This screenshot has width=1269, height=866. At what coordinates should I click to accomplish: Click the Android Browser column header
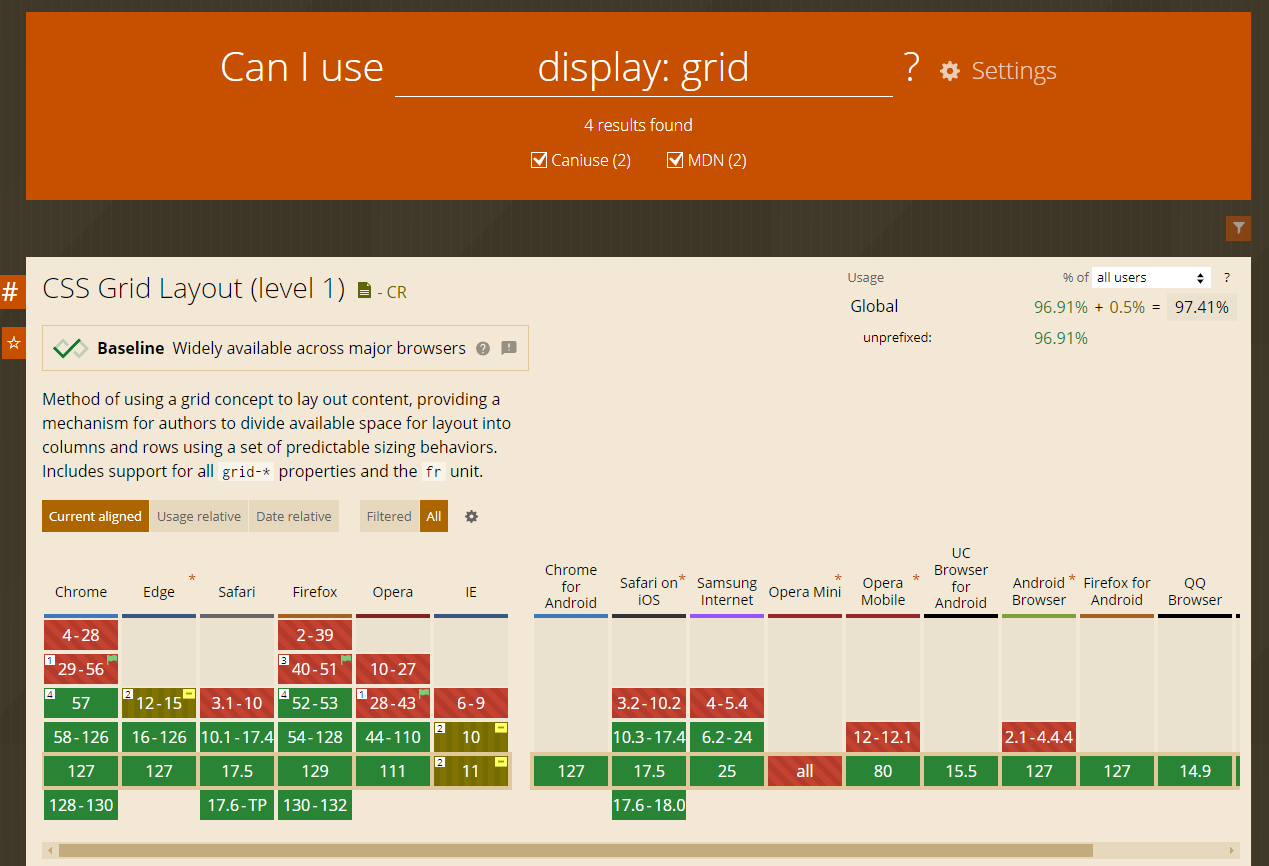pos(1039,591)
